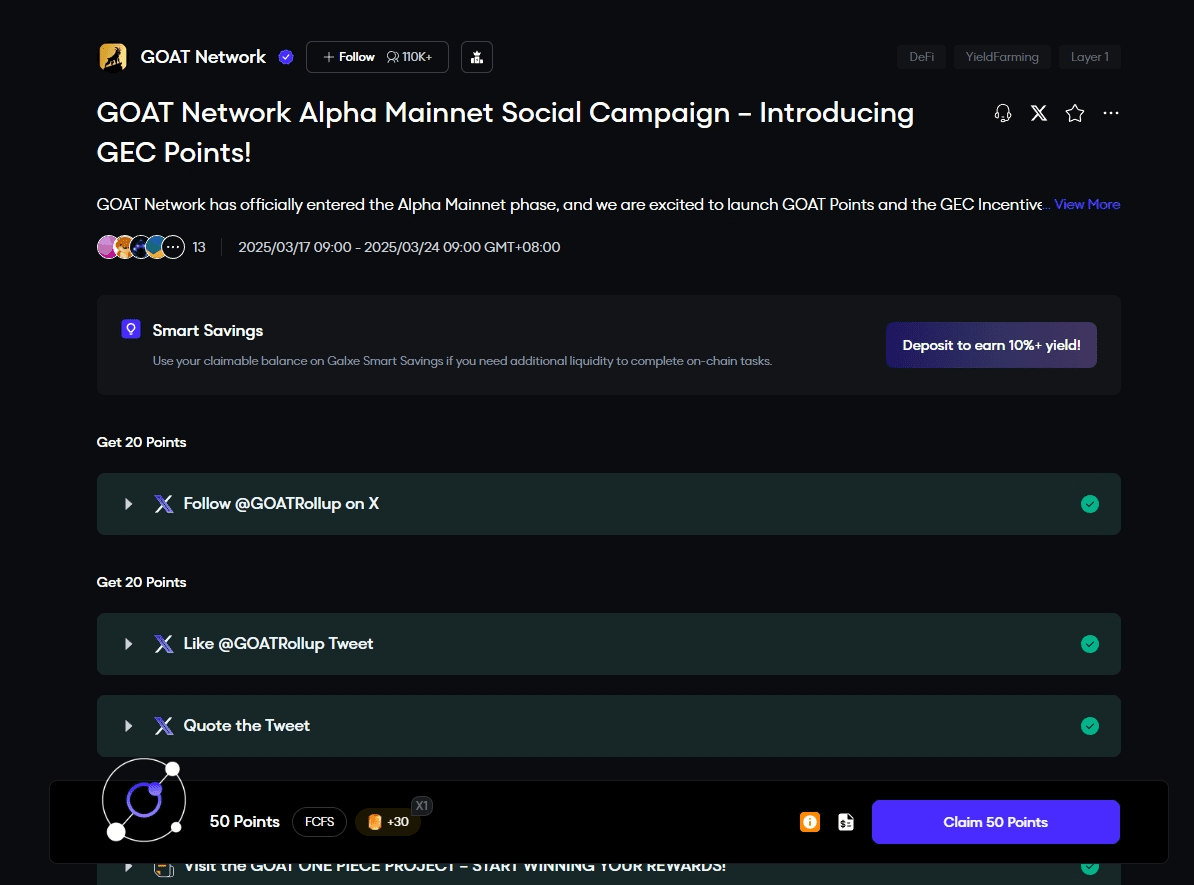Click the Claim 50 Points button
The width and height of the screenshot is (1194, 885).
point(995,822)
